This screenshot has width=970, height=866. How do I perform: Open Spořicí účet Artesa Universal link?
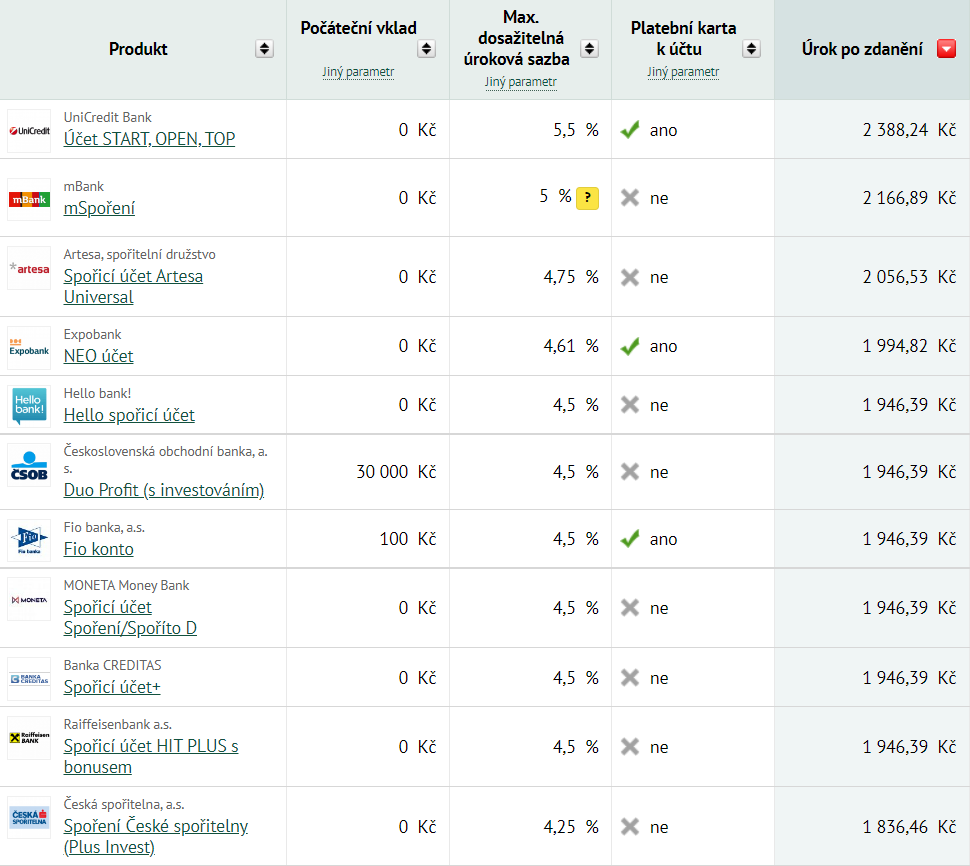click(x=133, y=286)
